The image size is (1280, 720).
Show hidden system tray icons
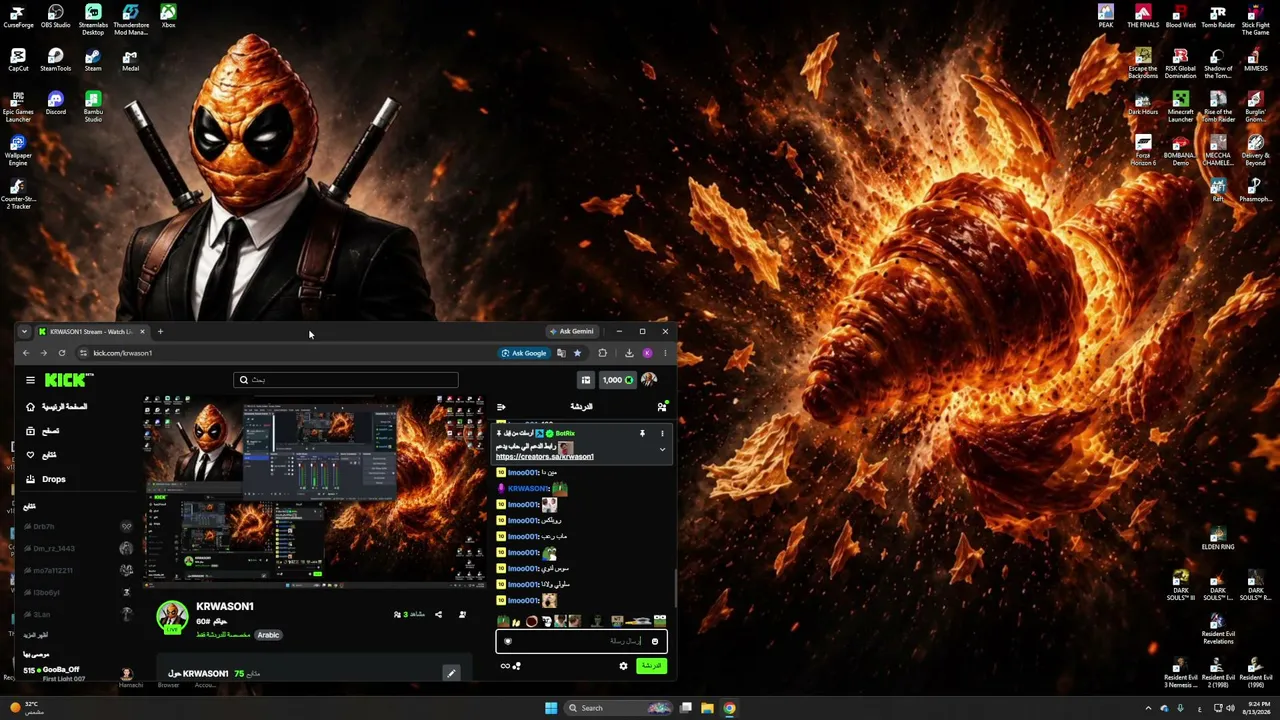point(1148,708)
